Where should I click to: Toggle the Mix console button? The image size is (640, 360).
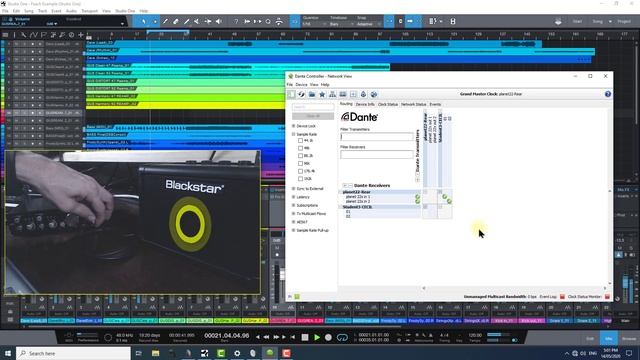point(609,339)
